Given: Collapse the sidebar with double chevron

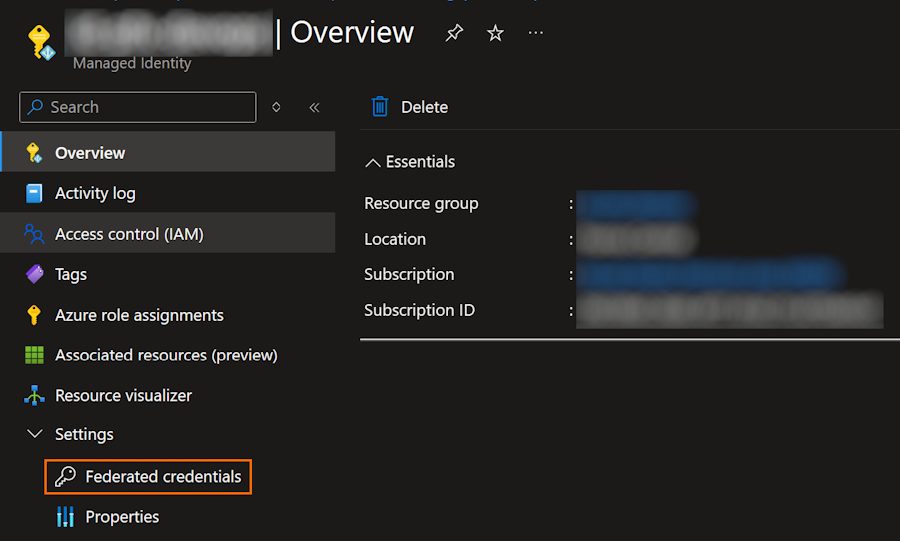Looking at the screenshot, I should tap(314, 107).
